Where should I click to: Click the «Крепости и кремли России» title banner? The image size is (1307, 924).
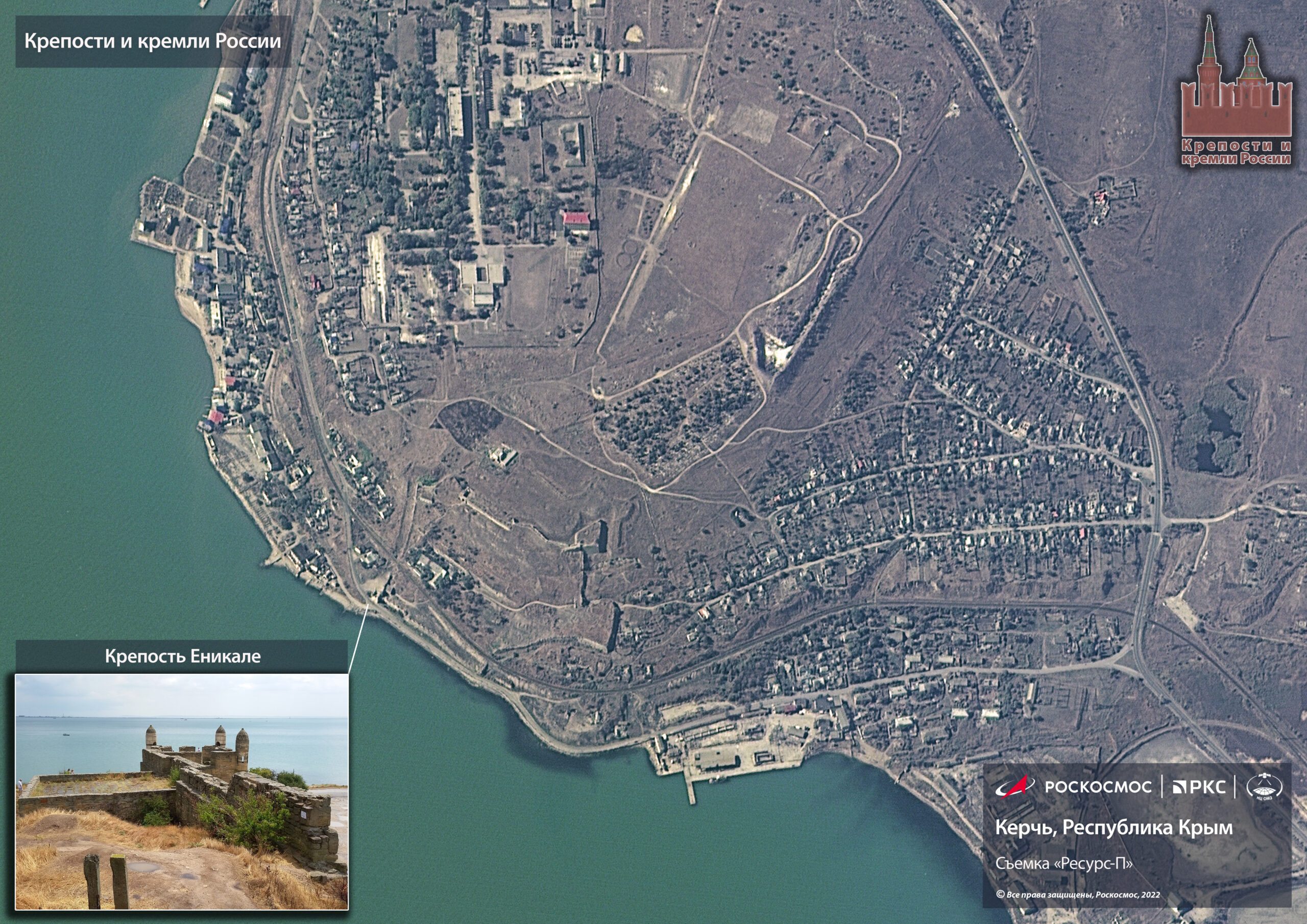click(153, 41)
